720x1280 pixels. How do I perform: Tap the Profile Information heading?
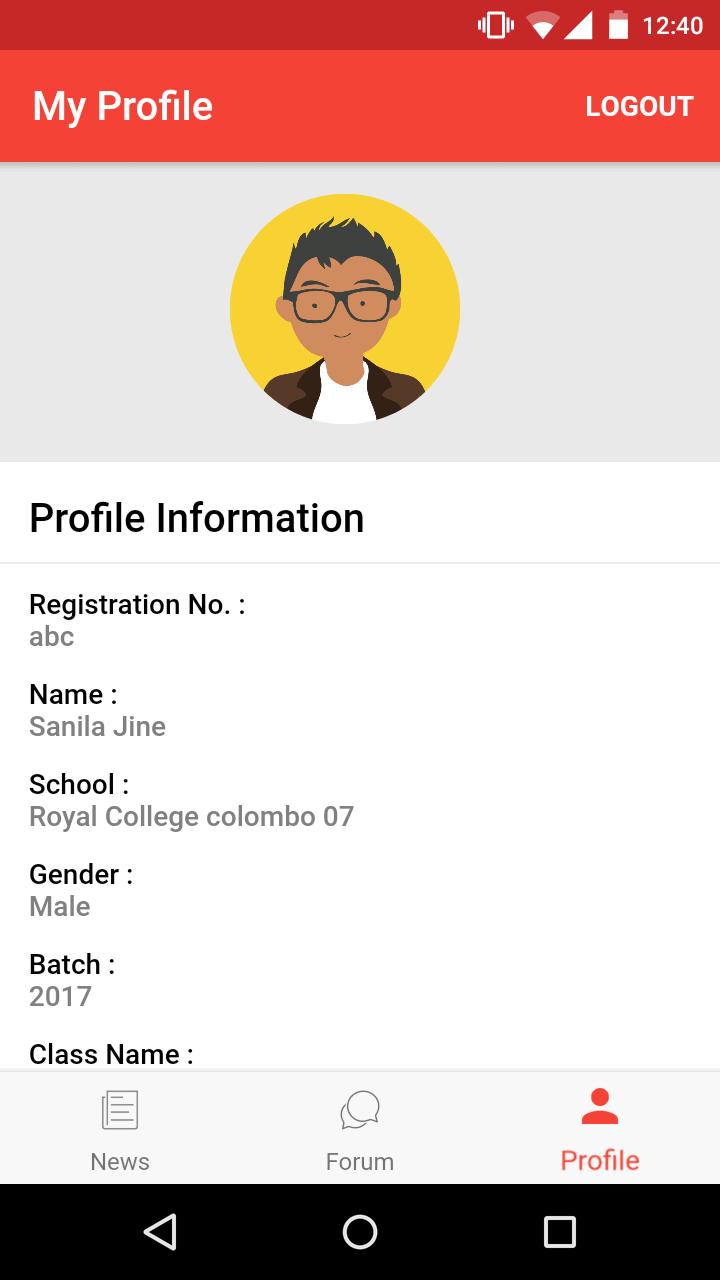point(197,518)
